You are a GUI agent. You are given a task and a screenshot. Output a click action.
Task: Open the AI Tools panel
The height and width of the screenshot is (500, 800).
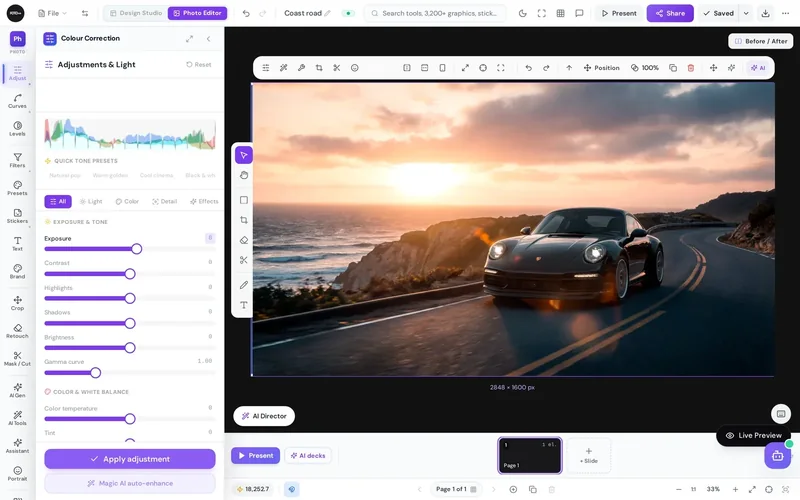(x=17, y=418)
